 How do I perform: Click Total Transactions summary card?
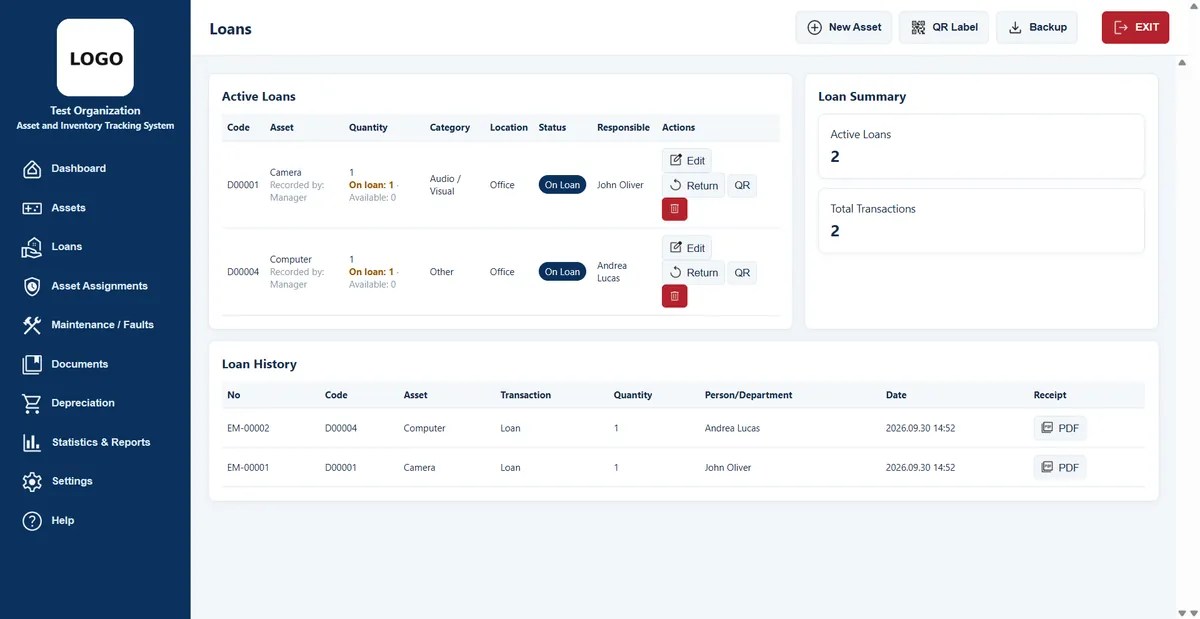click(981, 220)
